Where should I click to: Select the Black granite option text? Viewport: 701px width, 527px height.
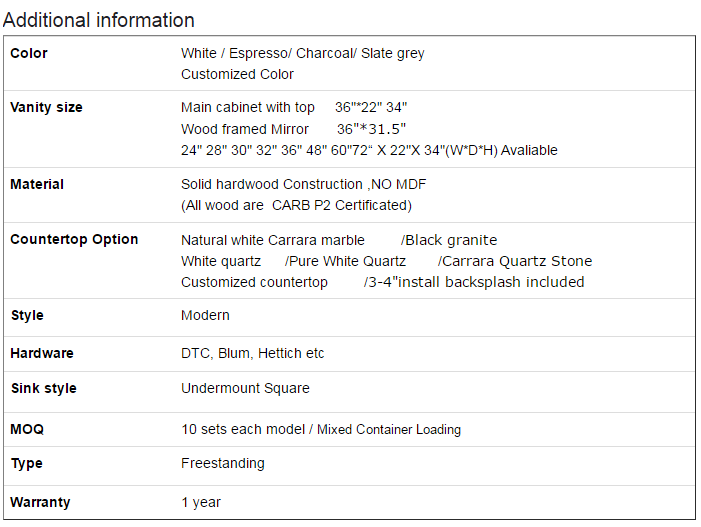(449, 240)
